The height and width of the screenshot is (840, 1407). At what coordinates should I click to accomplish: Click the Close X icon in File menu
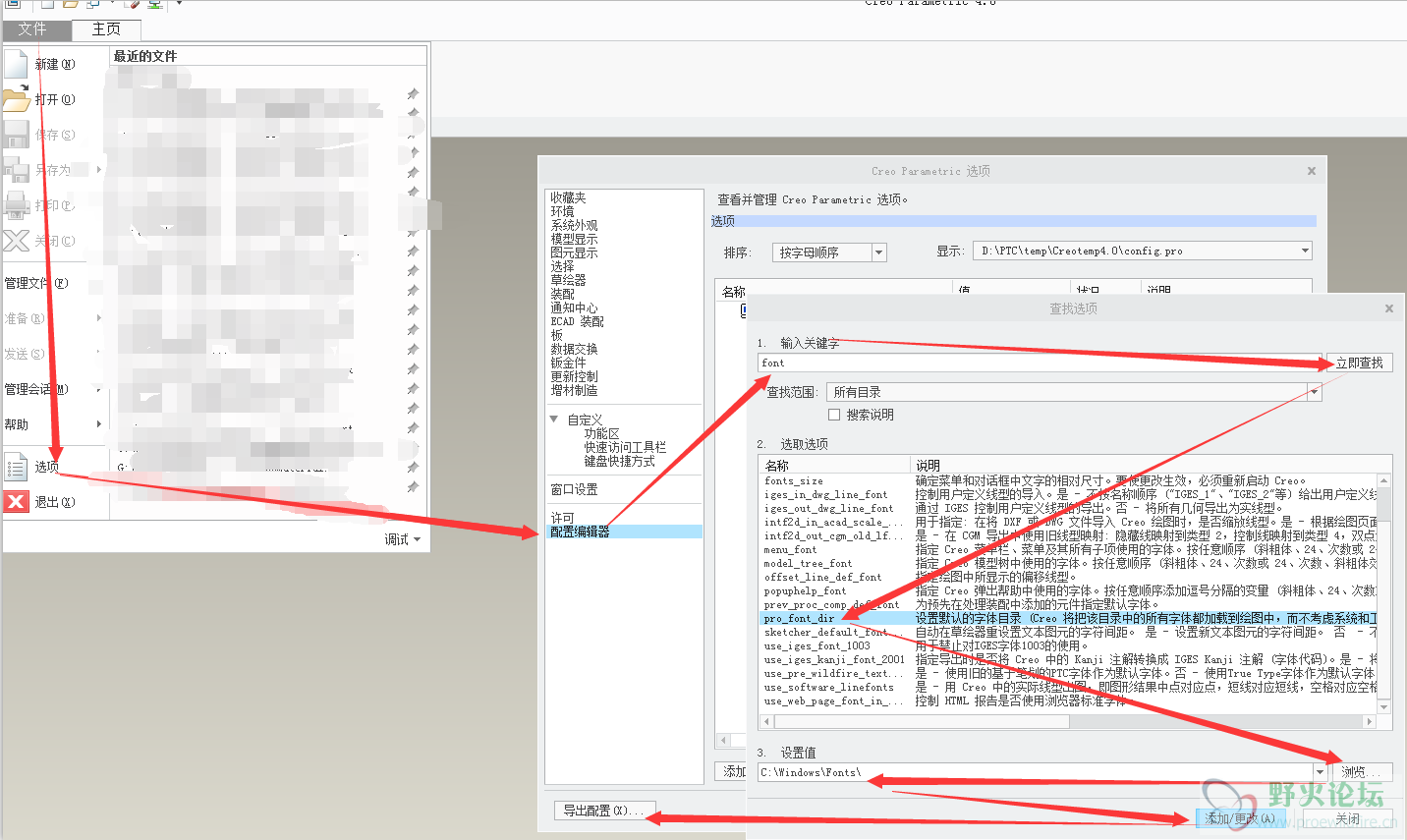click(16, 240)
